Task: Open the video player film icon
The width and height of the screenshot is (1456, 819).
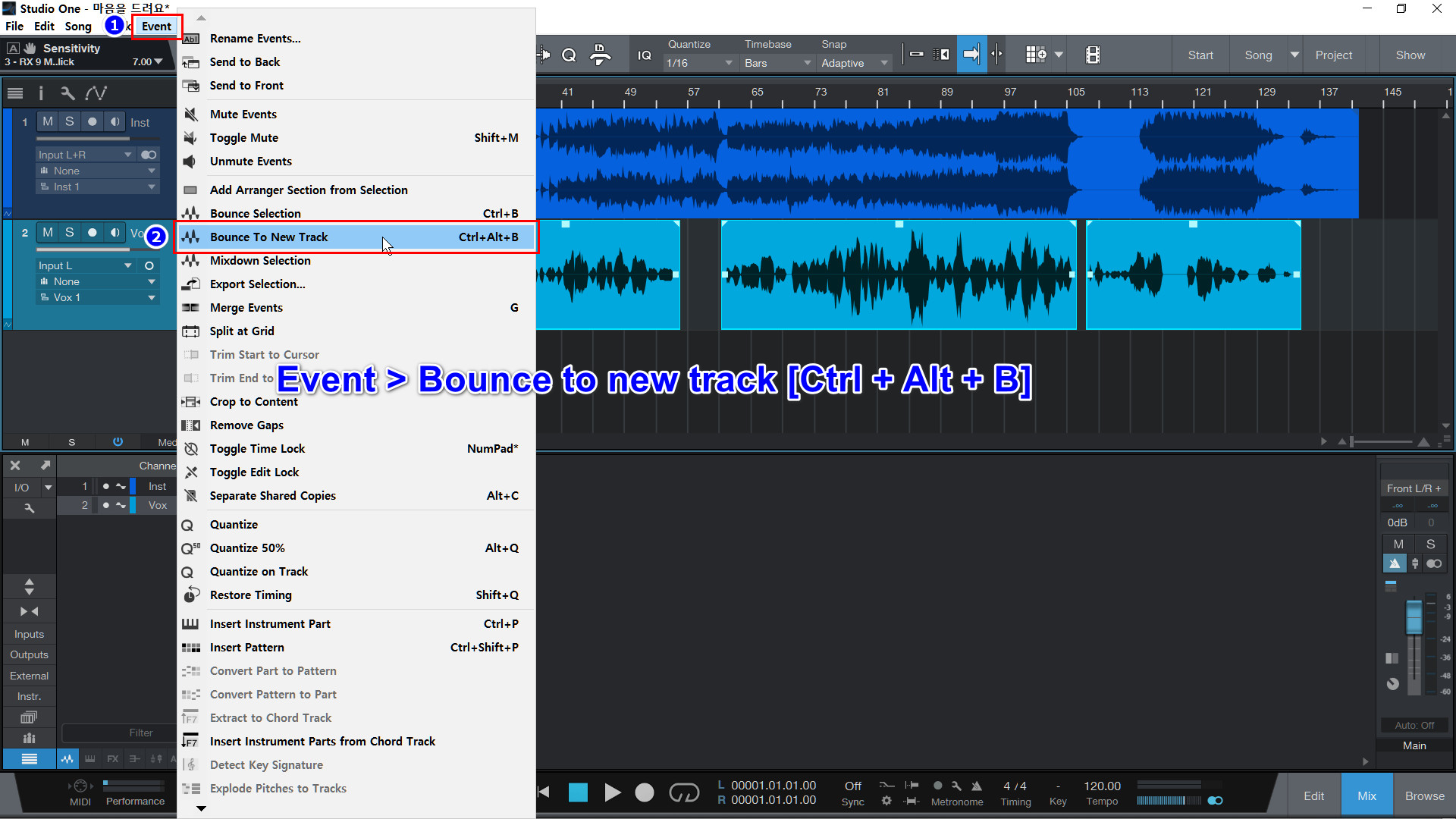Action: tap(1093, 55)
